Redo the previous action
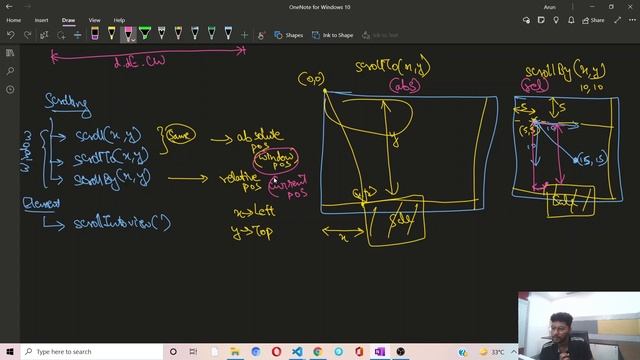The width and height of the screenshot is (640, 360). pyautogui.click(x=27, y=35)
